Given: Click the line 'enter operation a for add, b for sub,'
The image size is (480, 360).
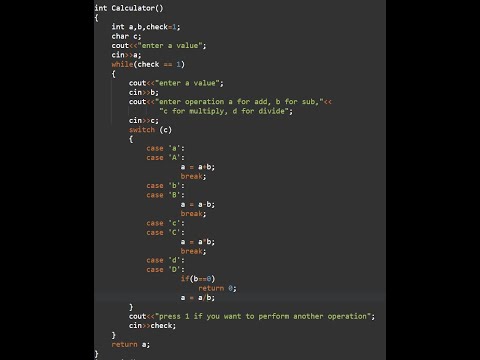Looking at the screenshot, I should coord(230,101).
